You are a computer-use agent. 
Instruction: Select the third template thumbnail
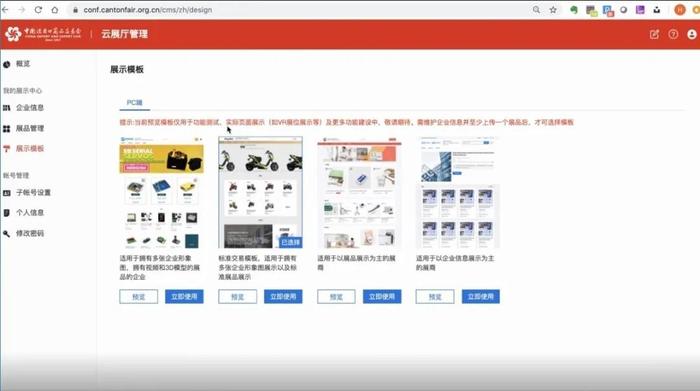[x=359, y=192]
